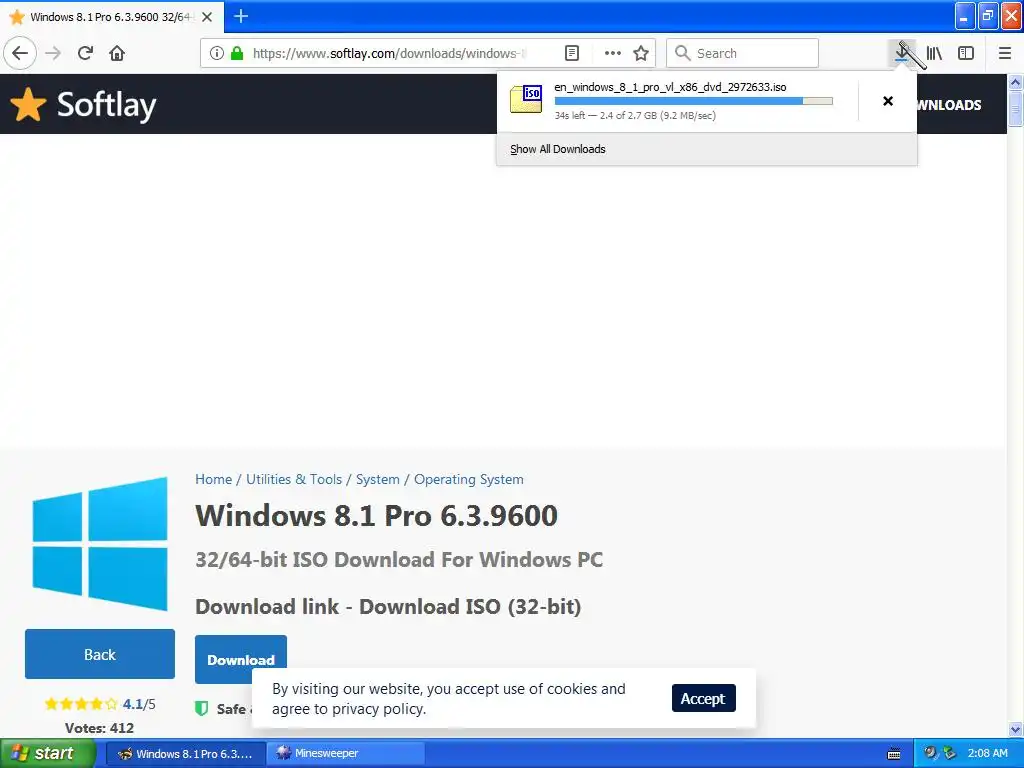
Task: Follow the Home breadcrumb link
Action: pyautogui.click(x=214, y=479)
